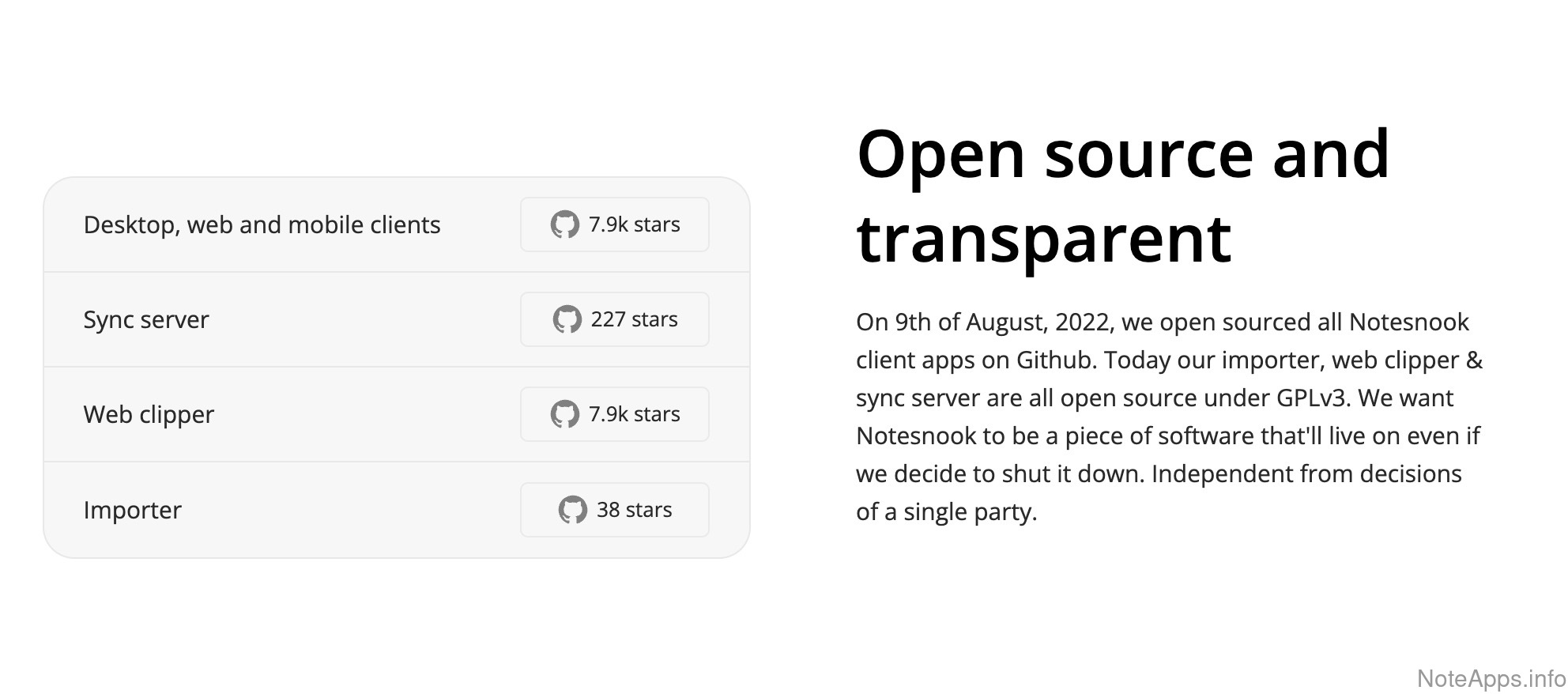Click "9th of August, 2022" date text
The width and height of the screenshot is (1568, 694).
click(1004, 322)
